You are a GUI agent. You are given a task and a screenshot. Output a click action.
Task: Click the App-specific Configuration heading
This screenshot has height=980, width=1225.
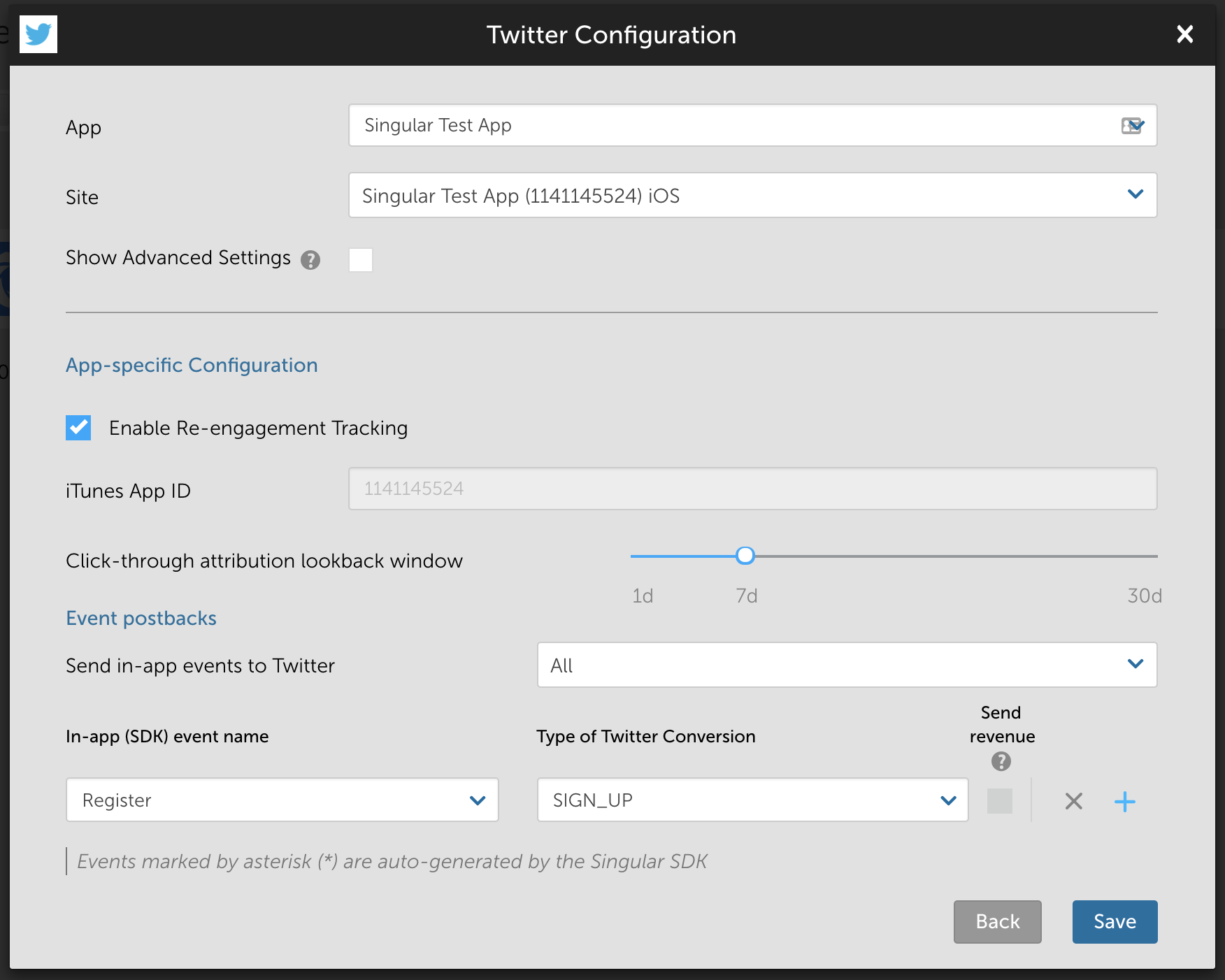coord(192,365)
